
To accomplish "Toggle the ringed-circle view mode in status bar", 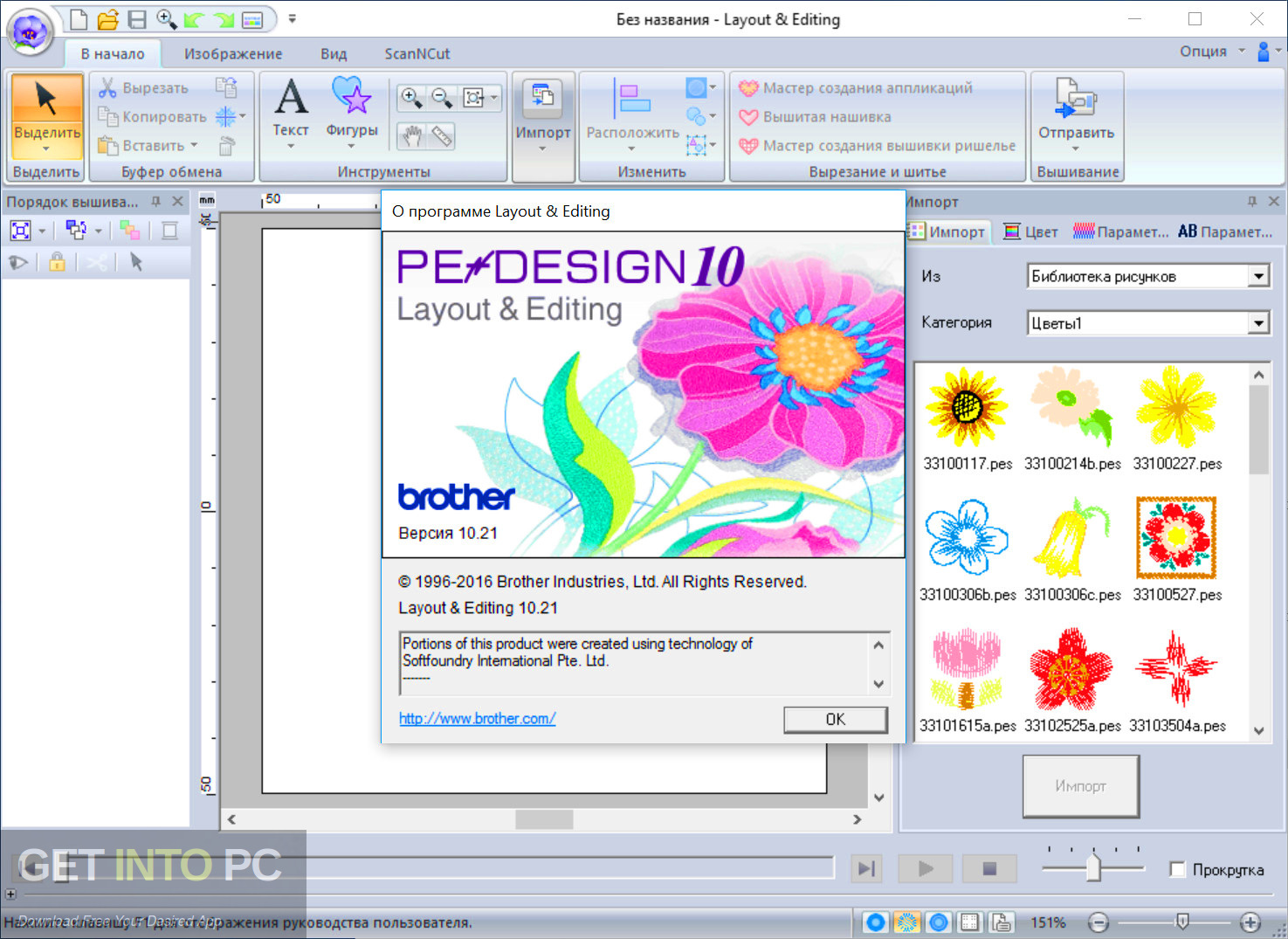I will 939,922.
